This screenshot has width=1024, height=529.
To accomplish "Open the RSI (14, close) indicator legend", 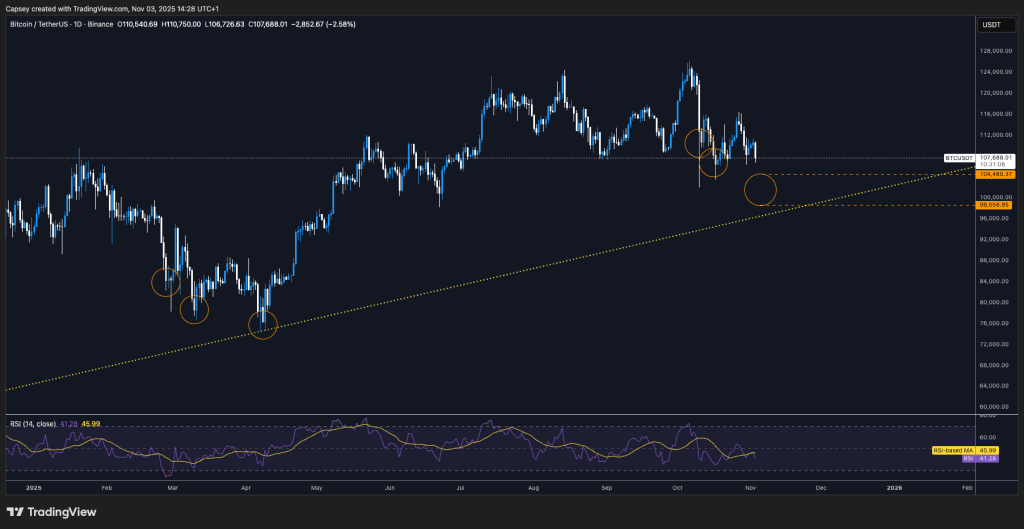I will click(30, 424).
